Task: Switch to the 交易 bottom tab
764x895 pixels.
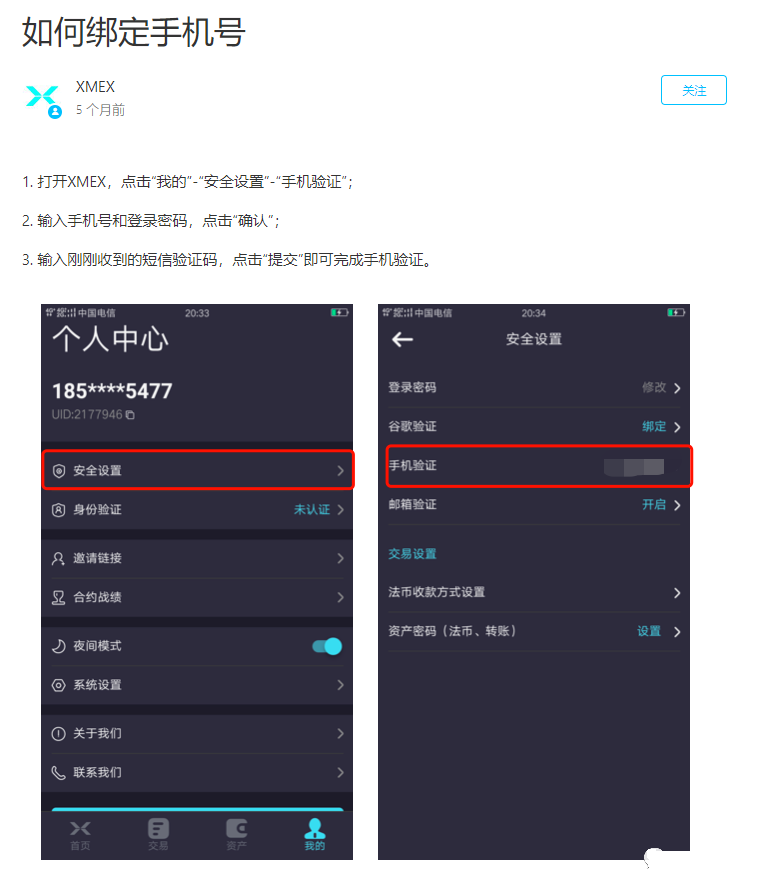Action: click(158, 835)
